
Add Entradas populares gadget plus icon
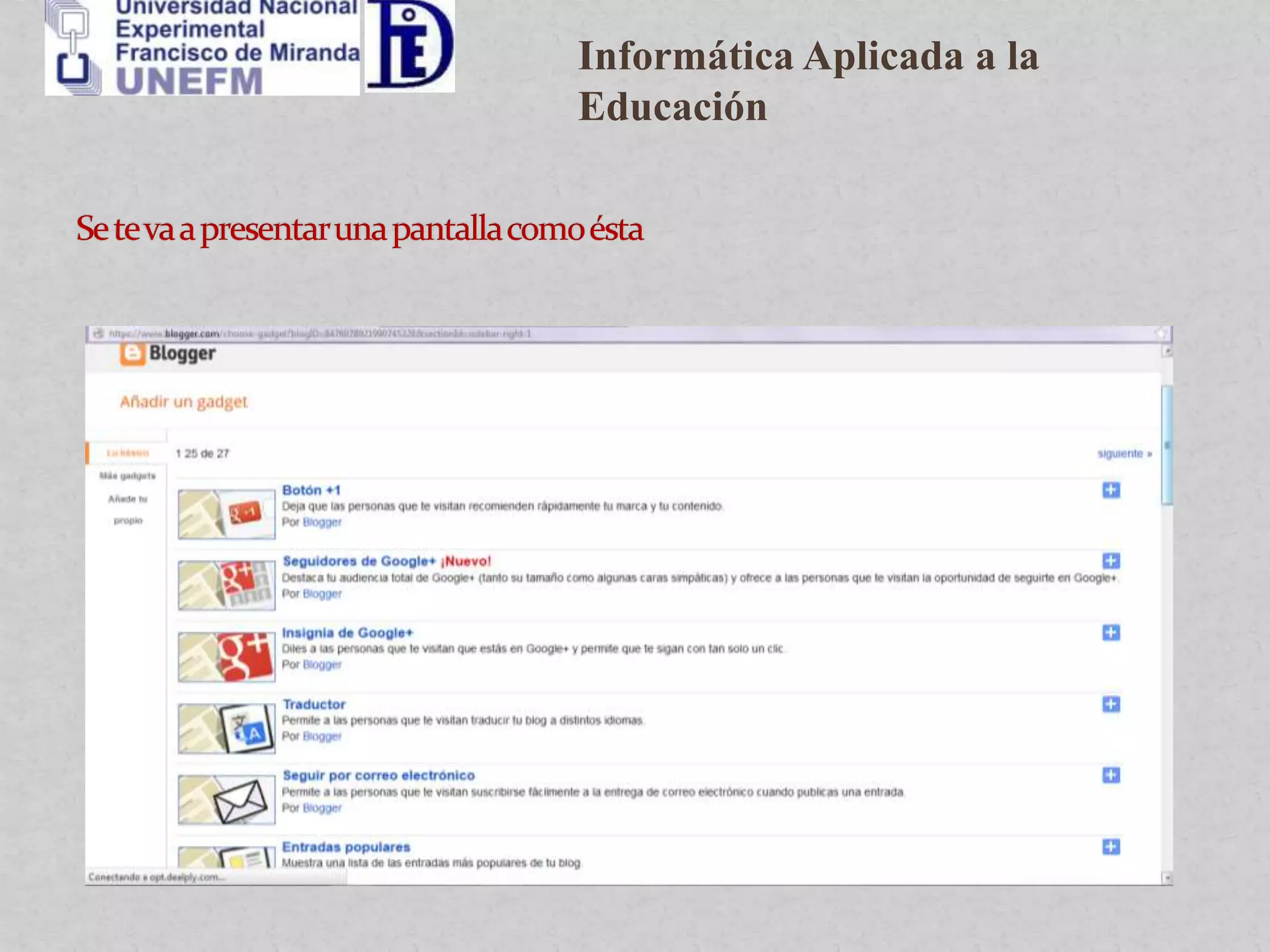click(x=1111, y=847)
